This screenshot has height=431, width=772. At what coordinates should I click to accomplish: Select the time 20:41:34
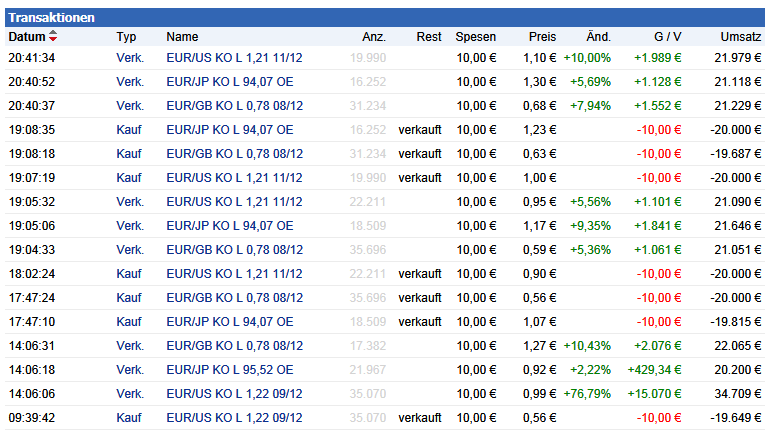click(x=32, y=58)
